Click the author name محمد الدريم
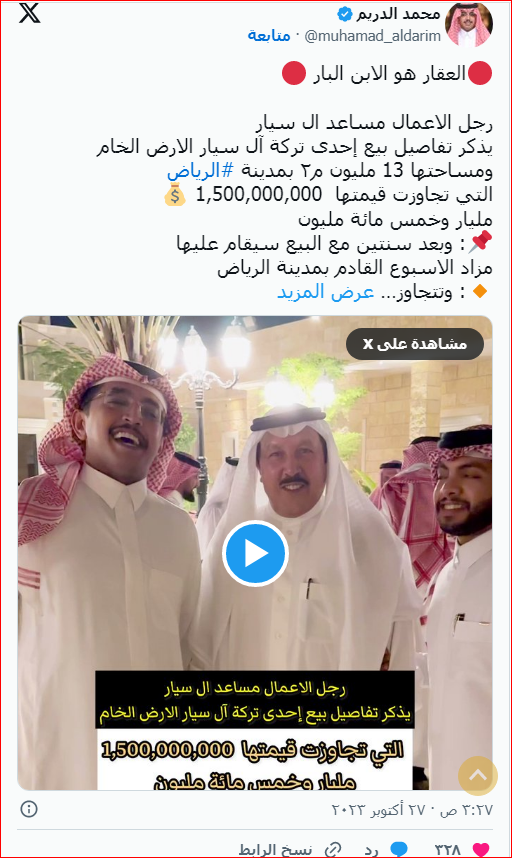The height and width of the screenshot is (858, 512). pos(399,13)
